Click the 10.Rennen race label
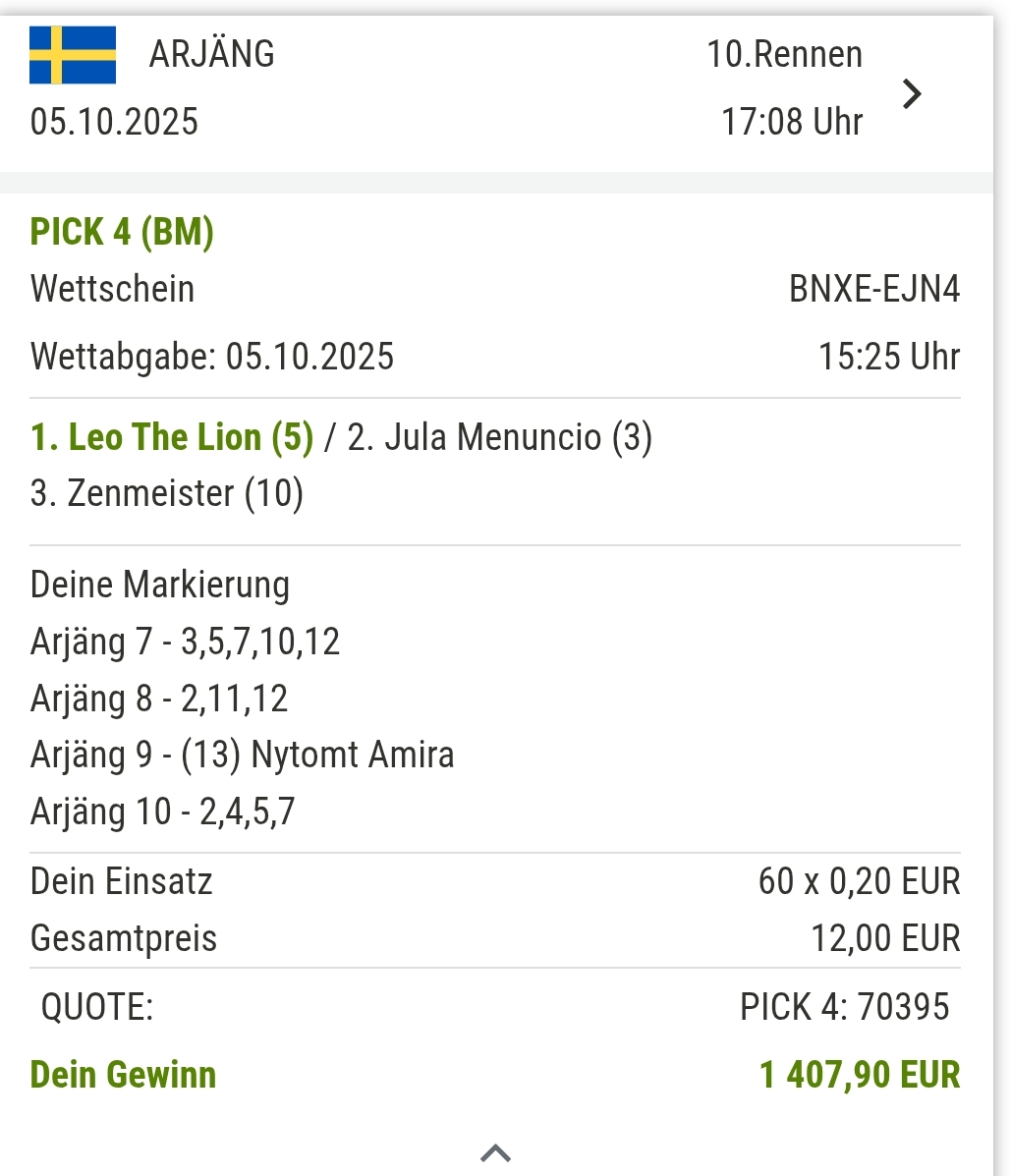 784,54
